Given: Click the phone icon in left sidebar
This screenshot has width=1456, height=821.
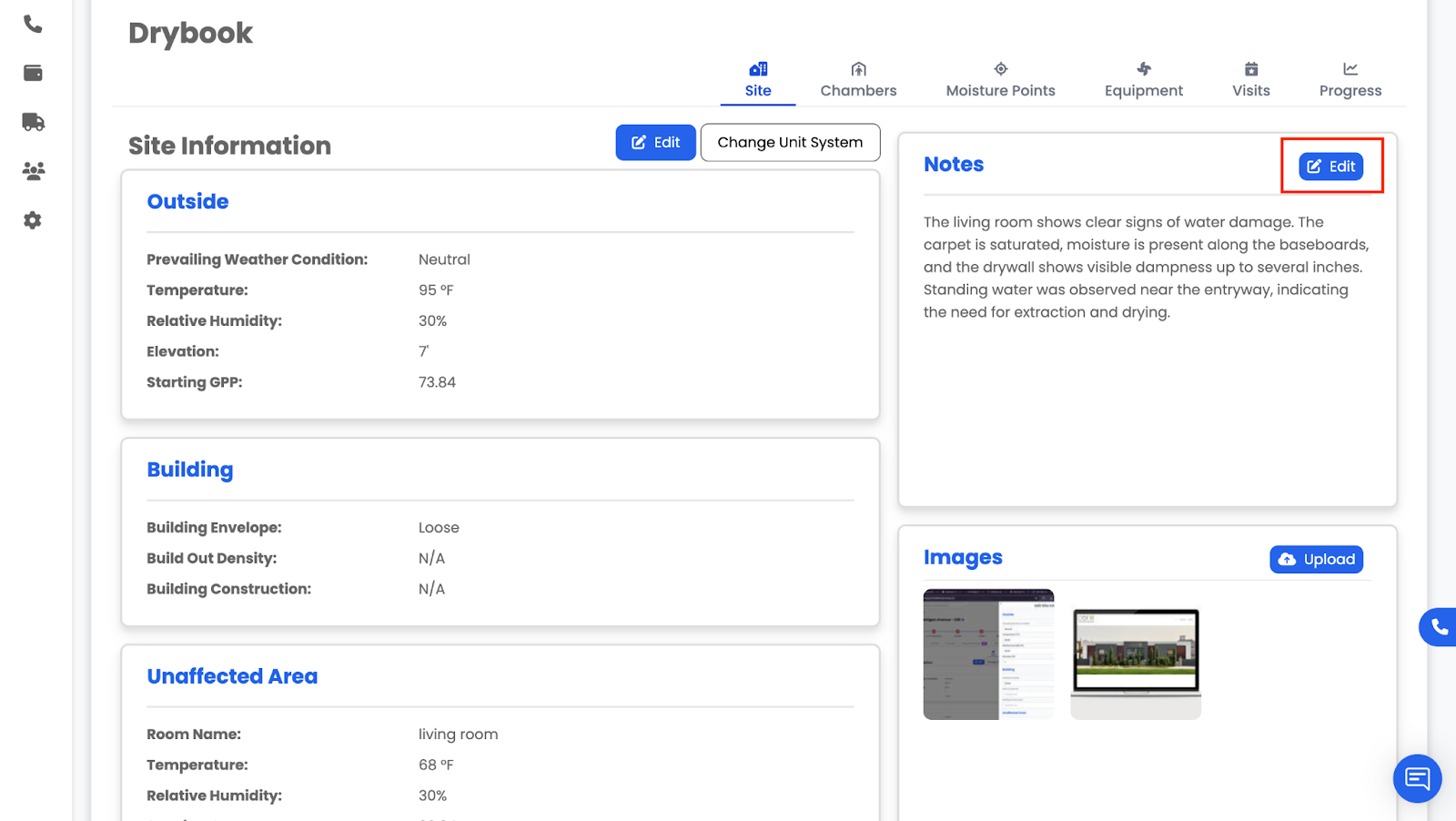Looking at the screenshot, I should click(x=33, y=25).
